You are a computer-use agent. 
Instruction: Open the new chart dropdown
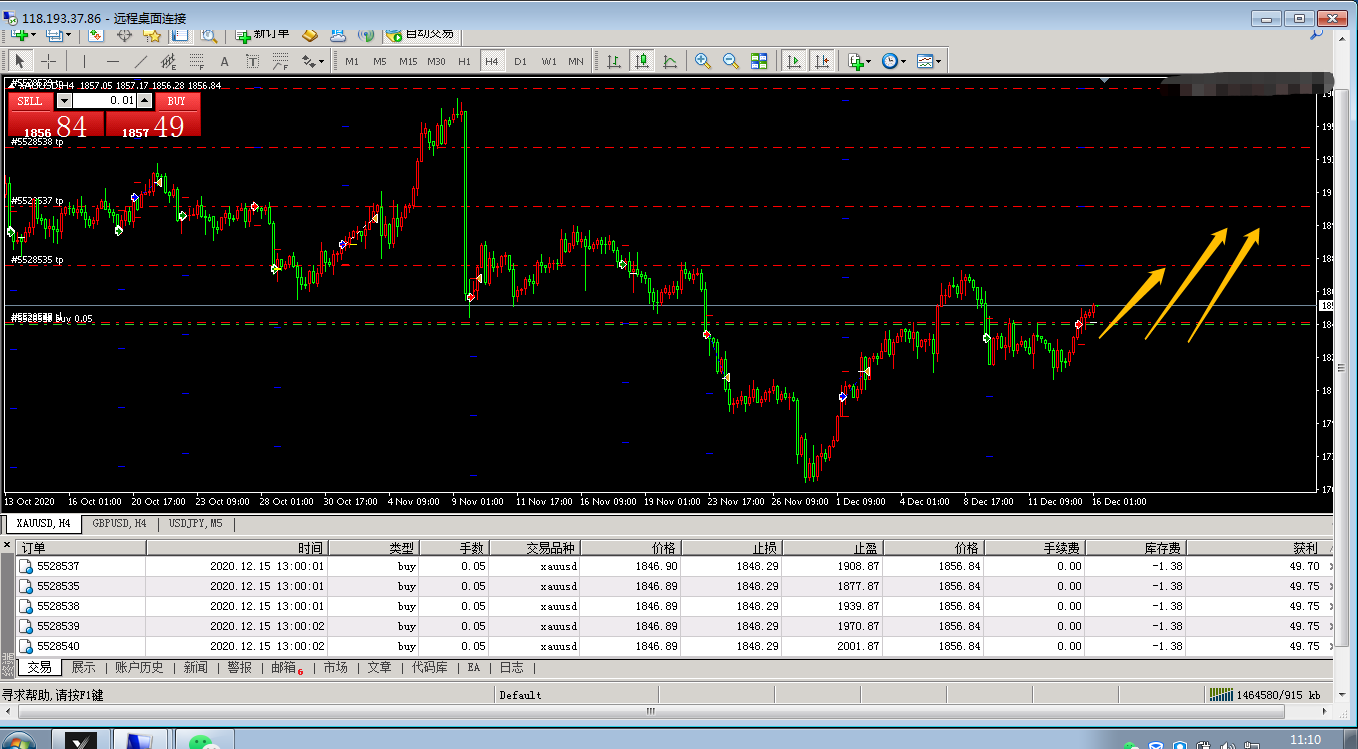tap(24, 35)
